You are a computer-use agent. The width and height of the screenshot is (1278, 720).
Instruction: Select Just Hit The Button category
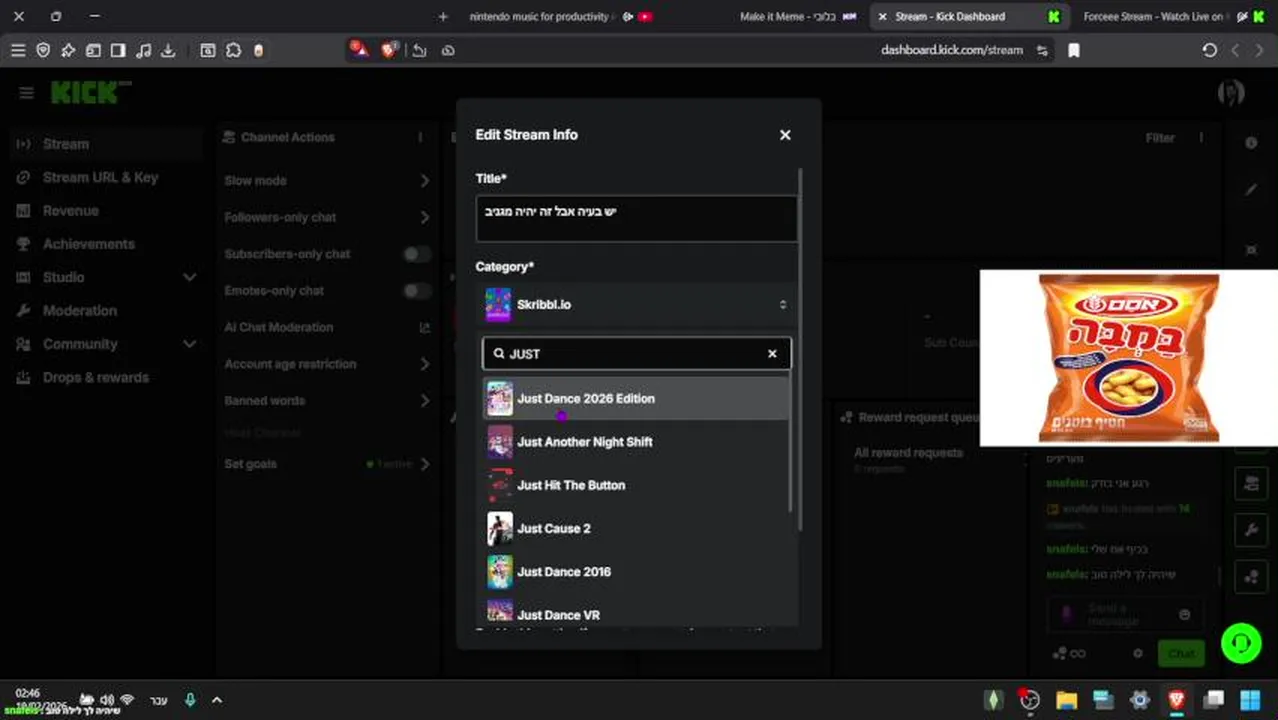coord(637,485)
